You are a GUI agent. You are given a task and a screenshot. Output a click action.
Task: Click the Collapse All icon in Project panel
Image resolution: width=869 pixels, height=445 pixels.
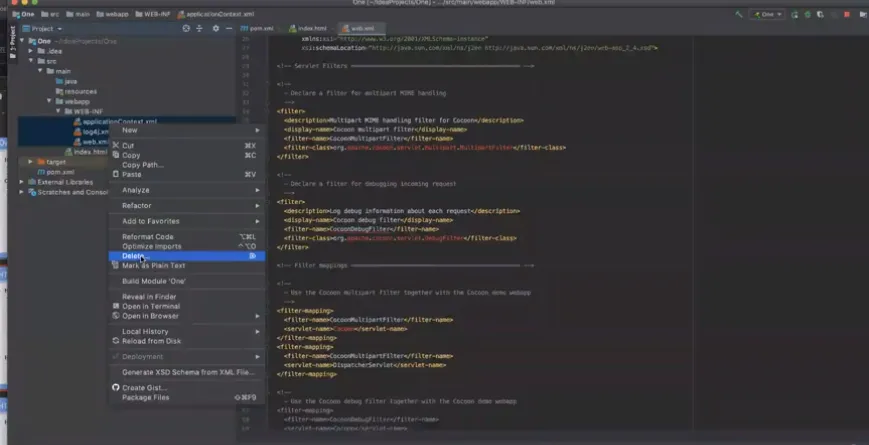point(200,28)
